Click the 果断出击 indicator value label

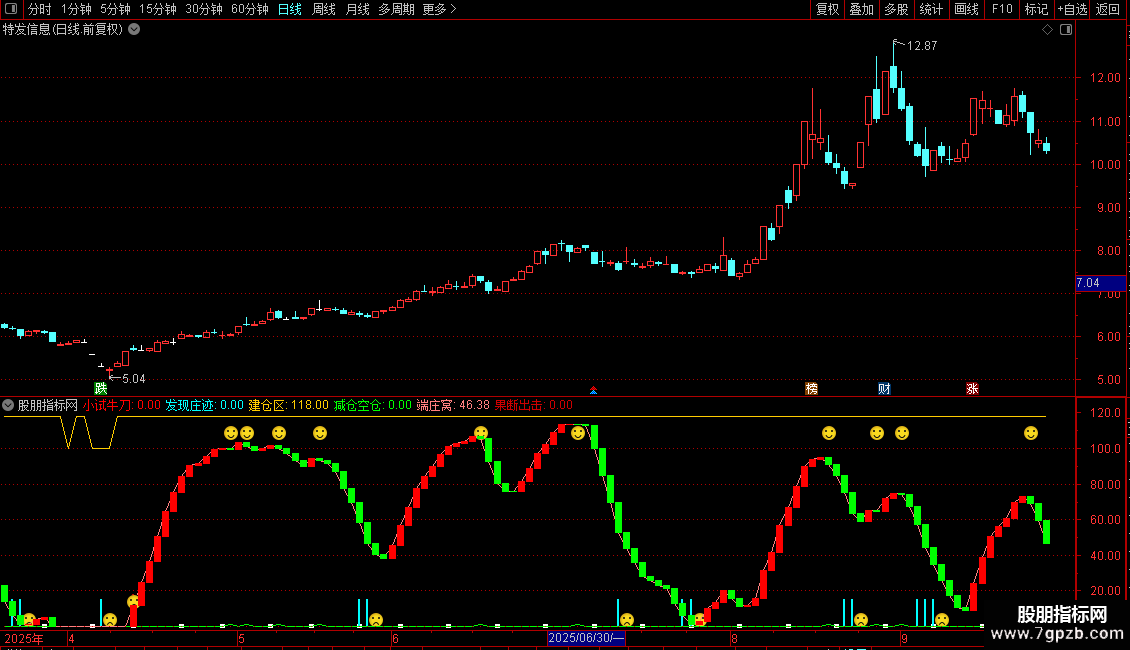(x=533, y=405)
